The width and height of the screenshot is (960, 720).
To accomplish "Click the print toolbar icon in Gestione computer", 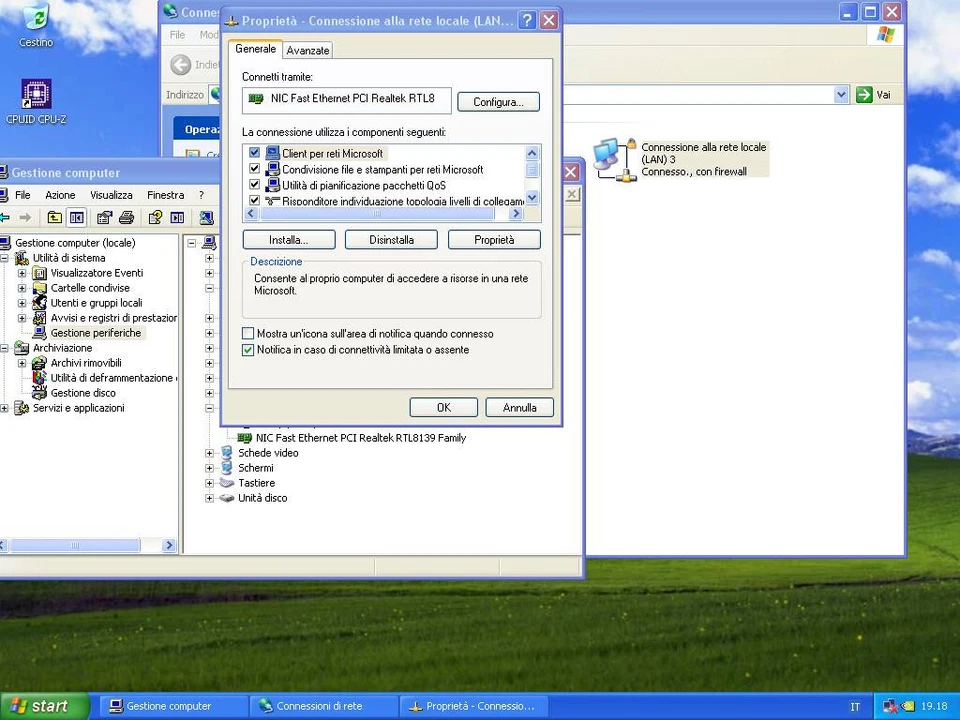I will coord(126,218).
